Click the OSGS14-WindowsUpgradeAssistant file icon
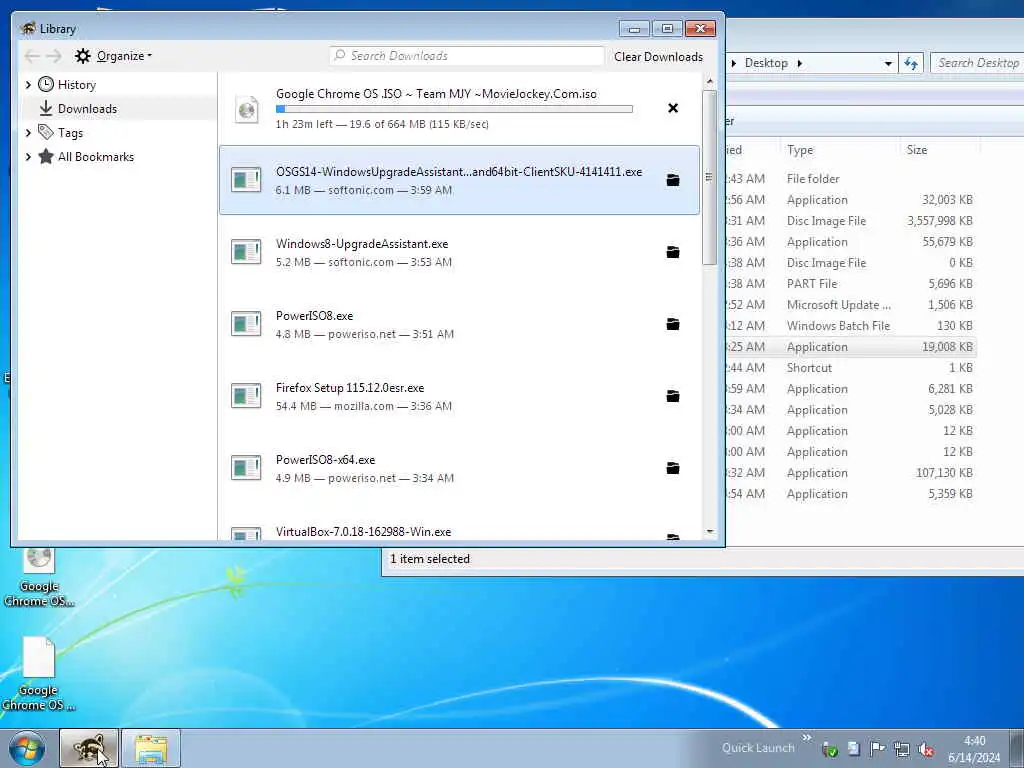This screenshot has height=768, width=1024. 246,180
